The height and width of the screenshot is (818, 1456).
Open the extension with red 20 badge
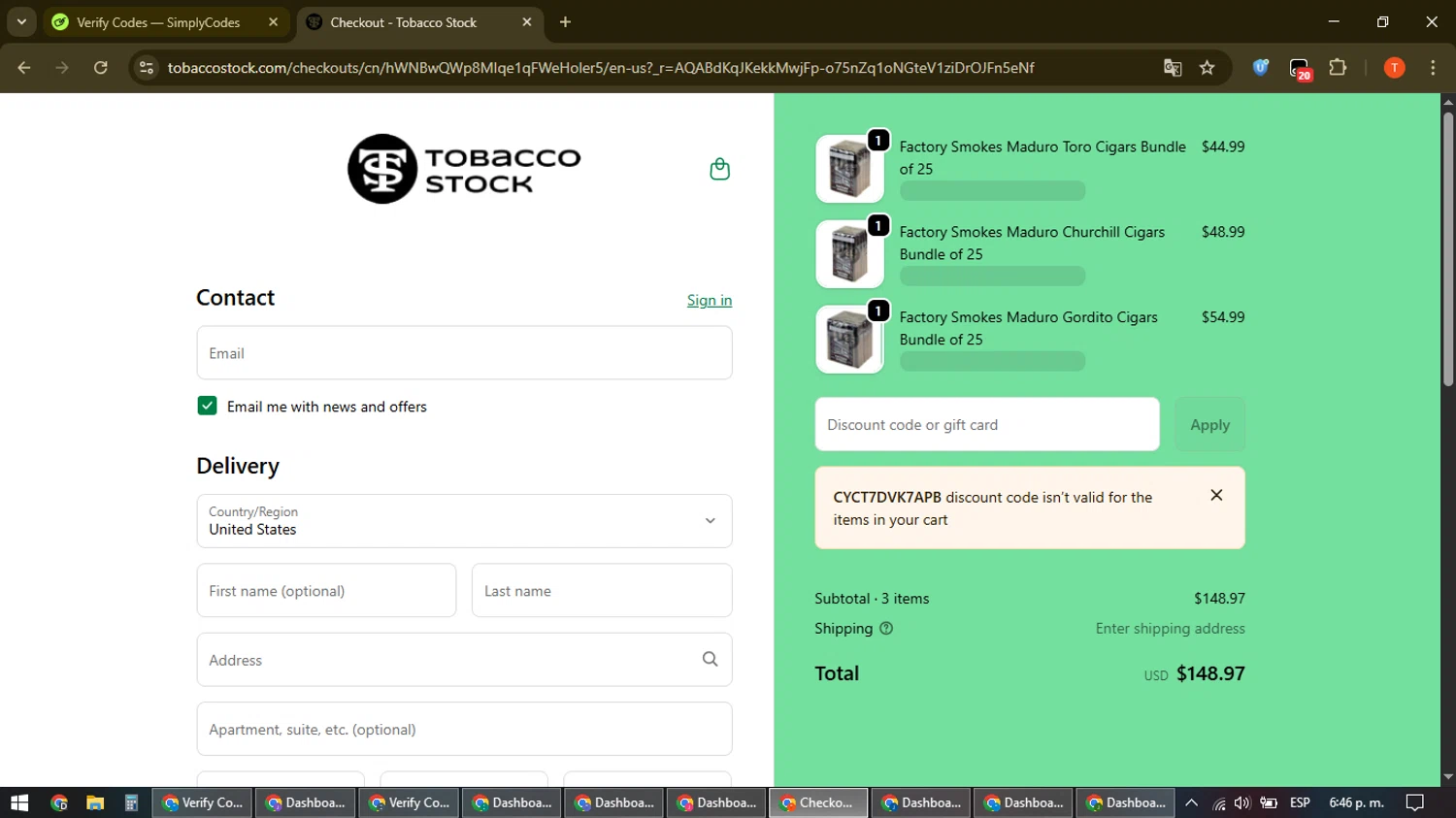1300,69
